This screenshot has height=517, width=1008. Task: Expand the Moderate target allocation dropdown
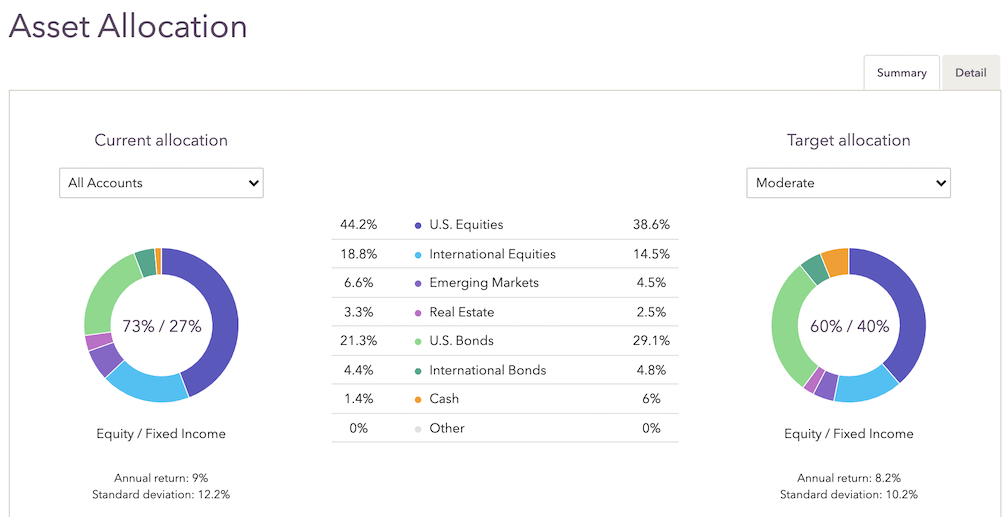[849, 183]
